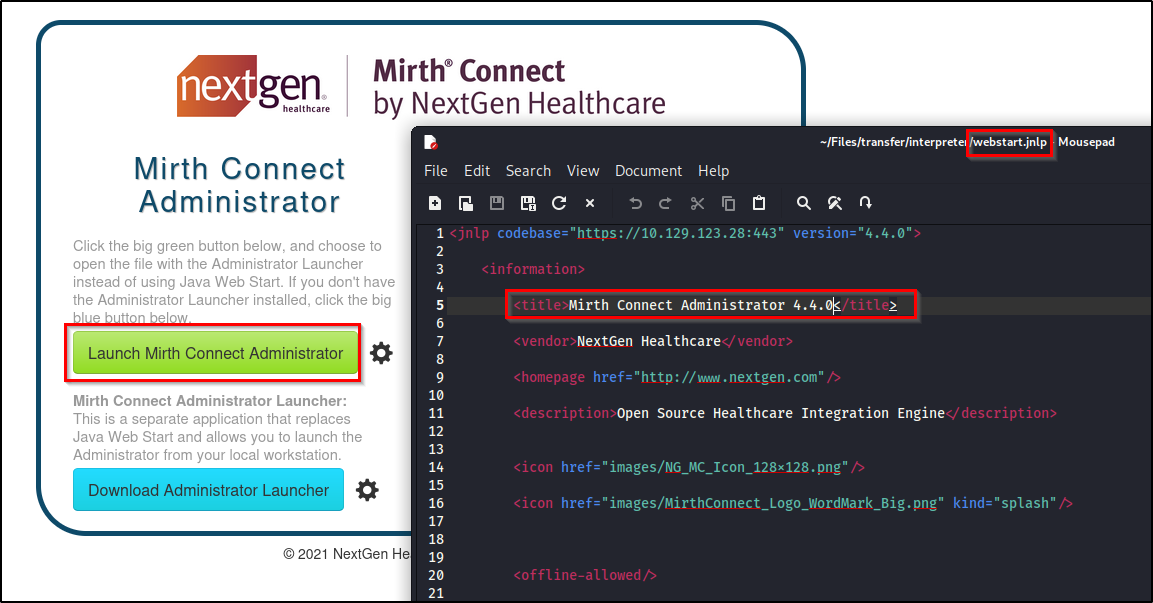Open the File menu in Mousepad

click(435, 171)
